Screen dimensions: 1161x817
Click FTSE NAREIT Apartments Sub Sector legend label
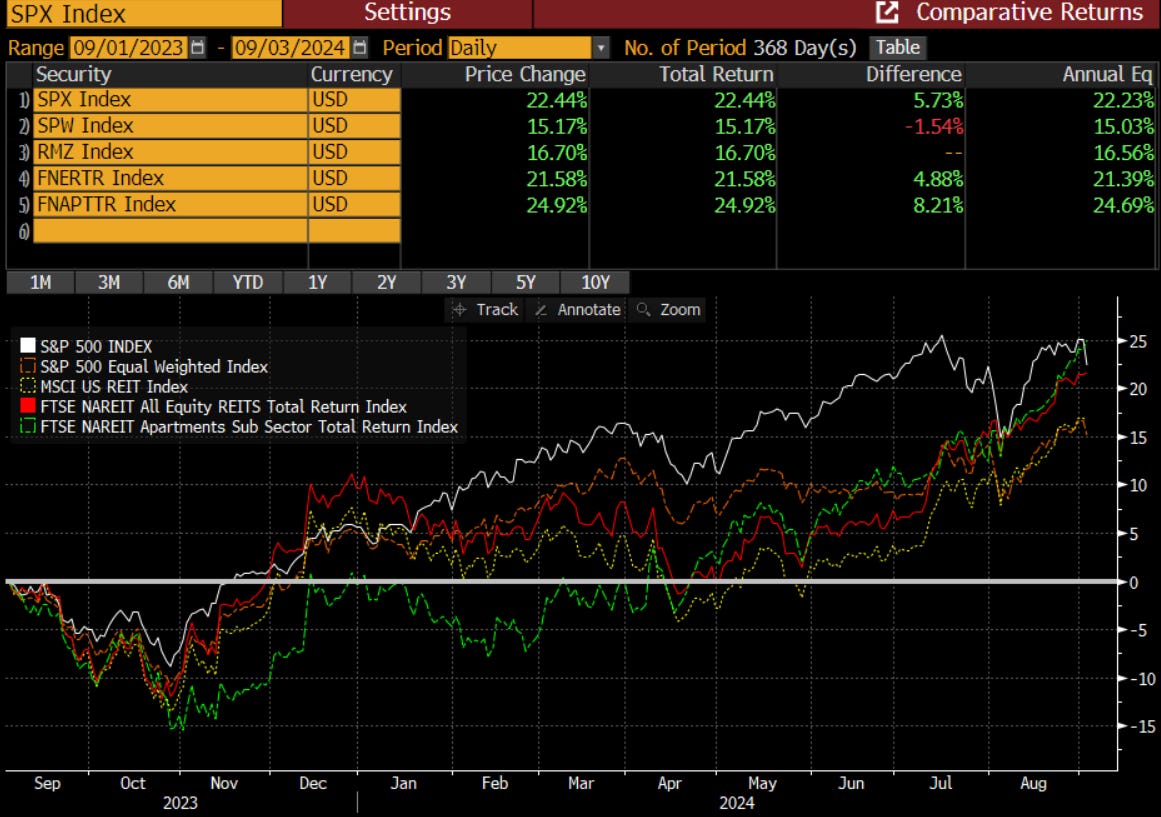(249, 427)
